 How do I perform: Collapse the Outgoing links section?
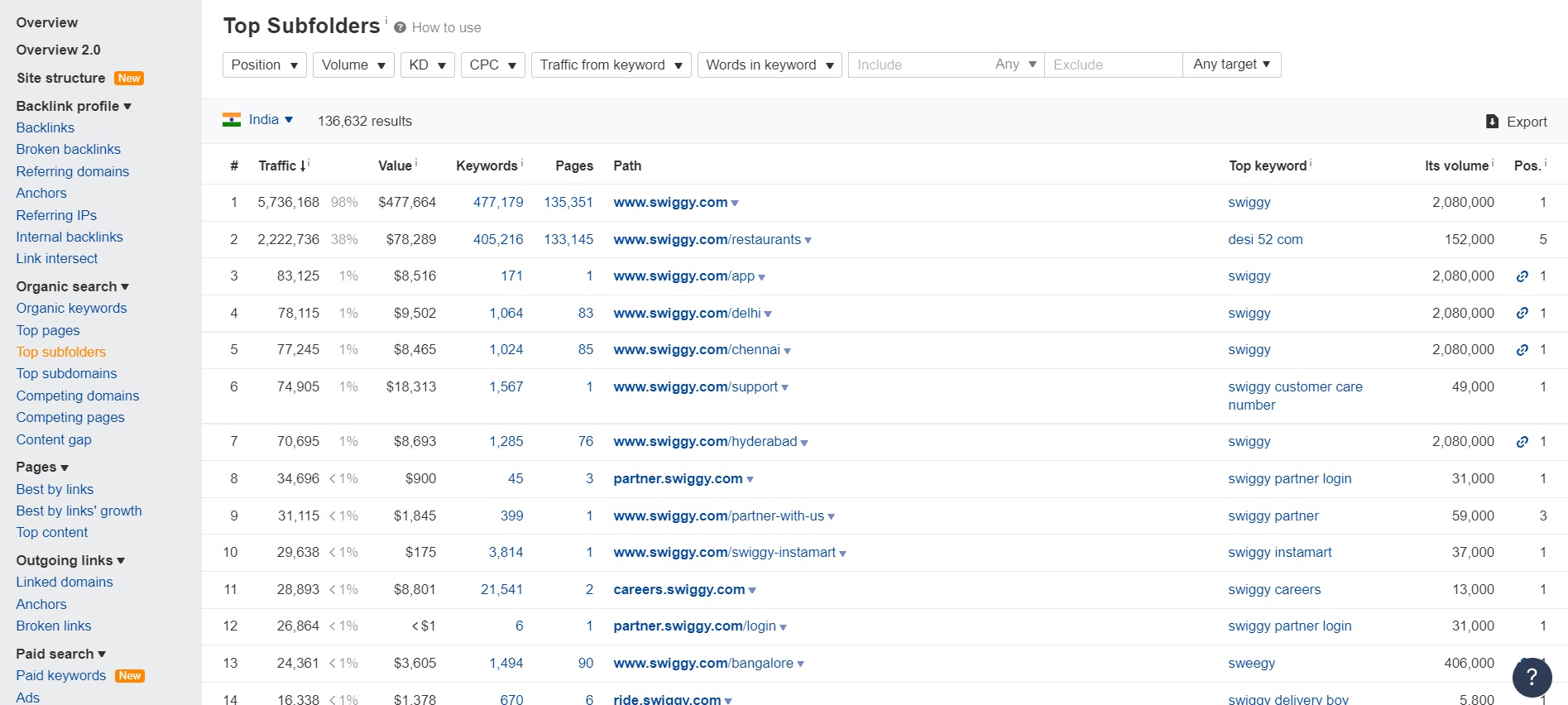pos(70,560)
